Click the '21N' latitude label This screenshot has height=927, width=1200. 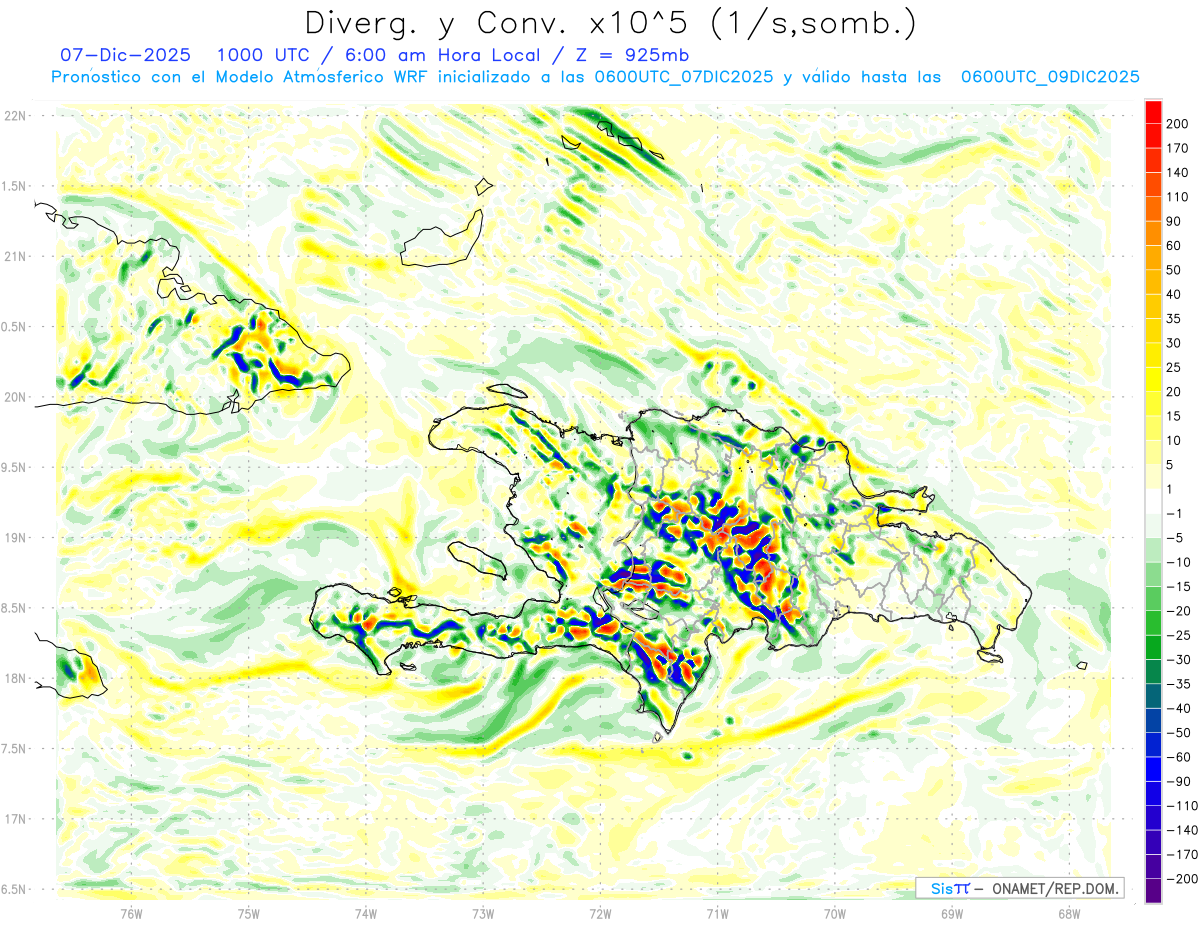click(15, 256)
